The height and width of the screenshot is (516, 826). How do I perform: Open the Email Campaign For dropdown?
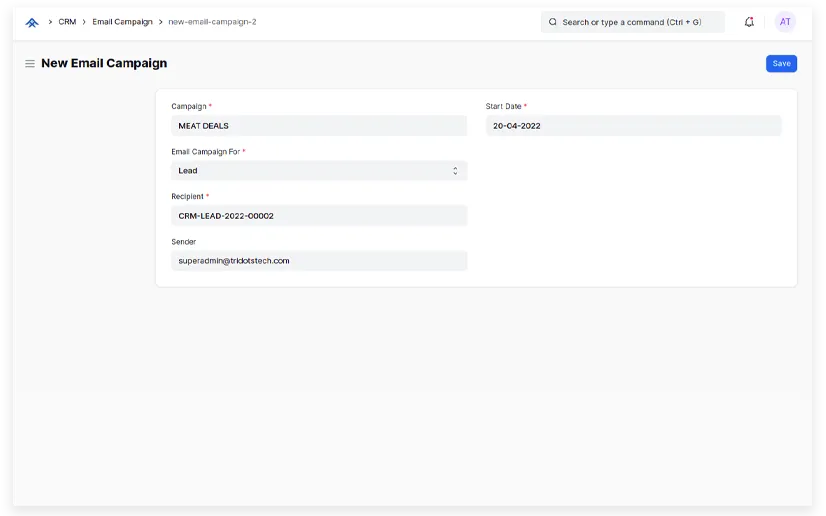pyautogui.click(x=318, y=171)
